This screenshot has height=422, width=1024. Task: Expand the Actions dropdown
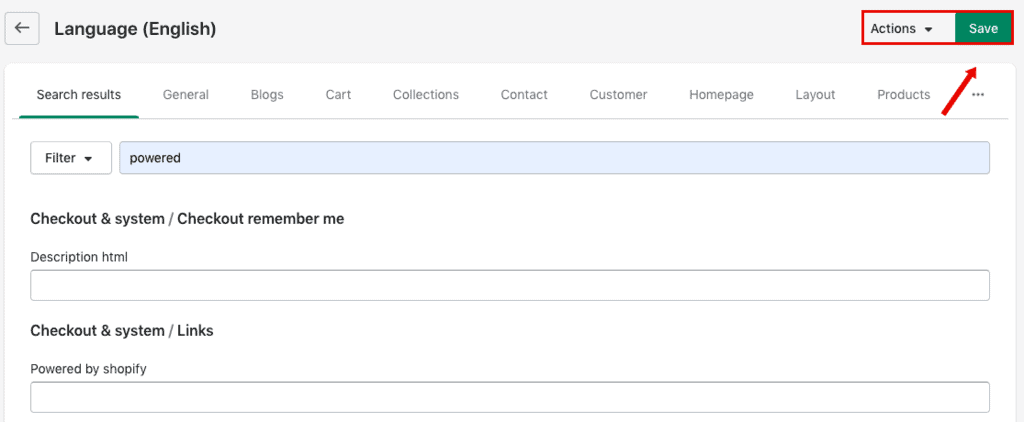point(902,29)
